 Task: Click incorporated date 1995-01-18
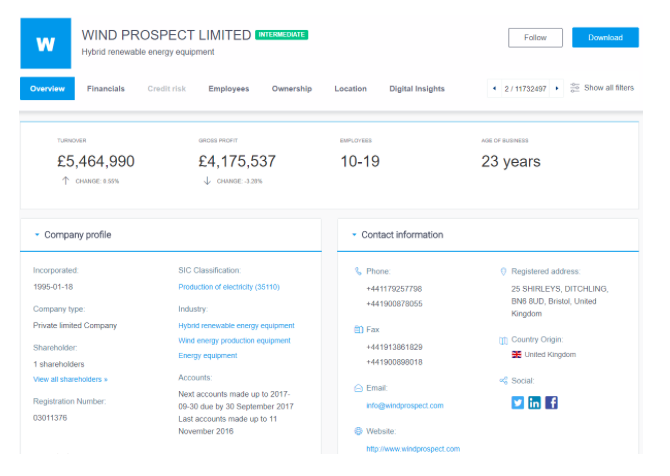(x=53, y=287)
